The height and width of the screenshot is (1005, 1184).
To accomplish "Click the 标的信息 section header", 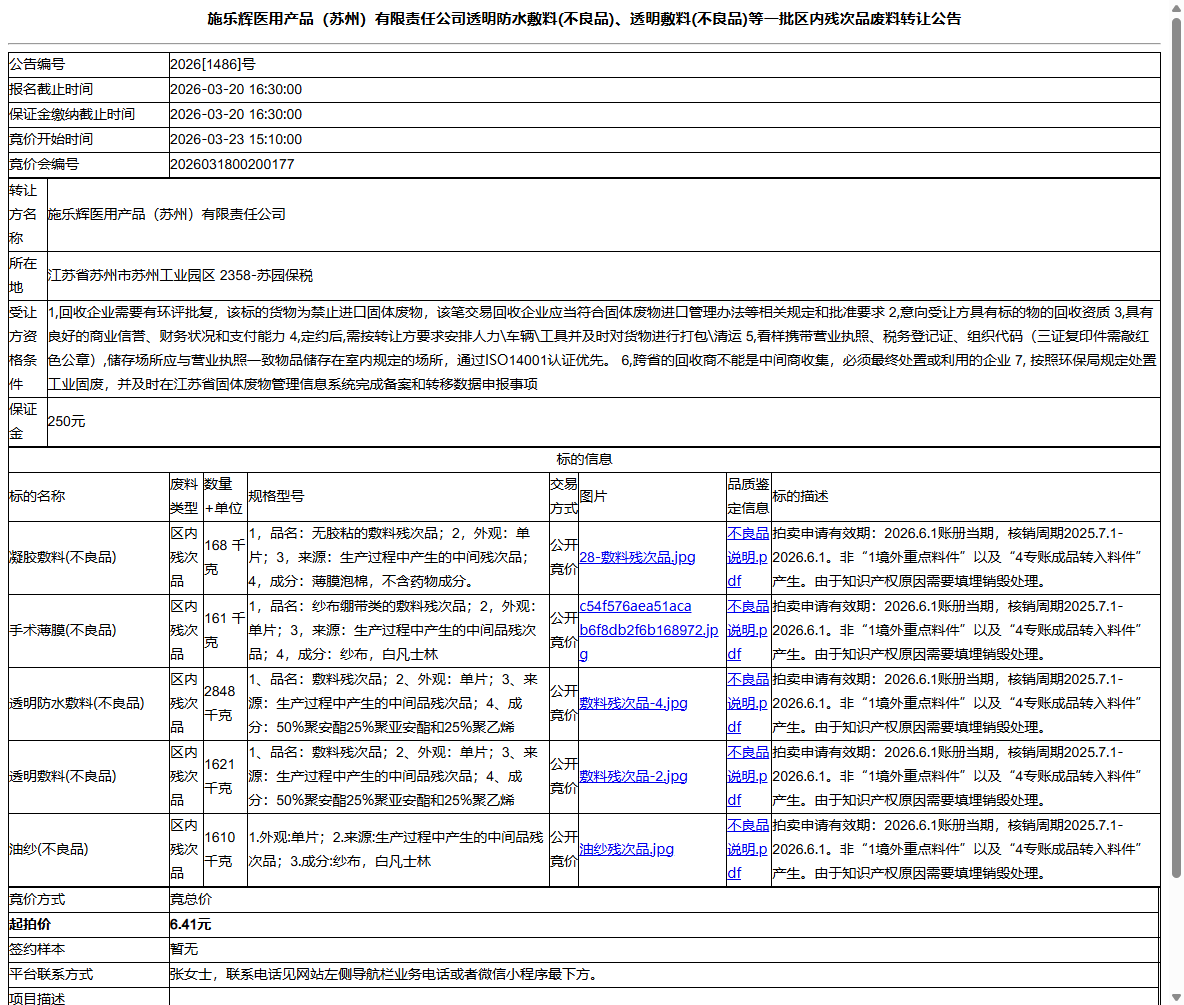I will click(592, 459).
